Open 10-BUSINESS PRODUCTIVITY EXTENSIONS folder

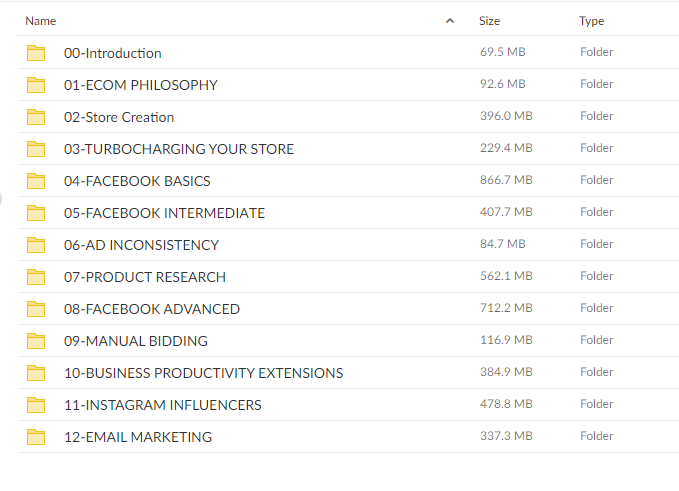[203, 373]
